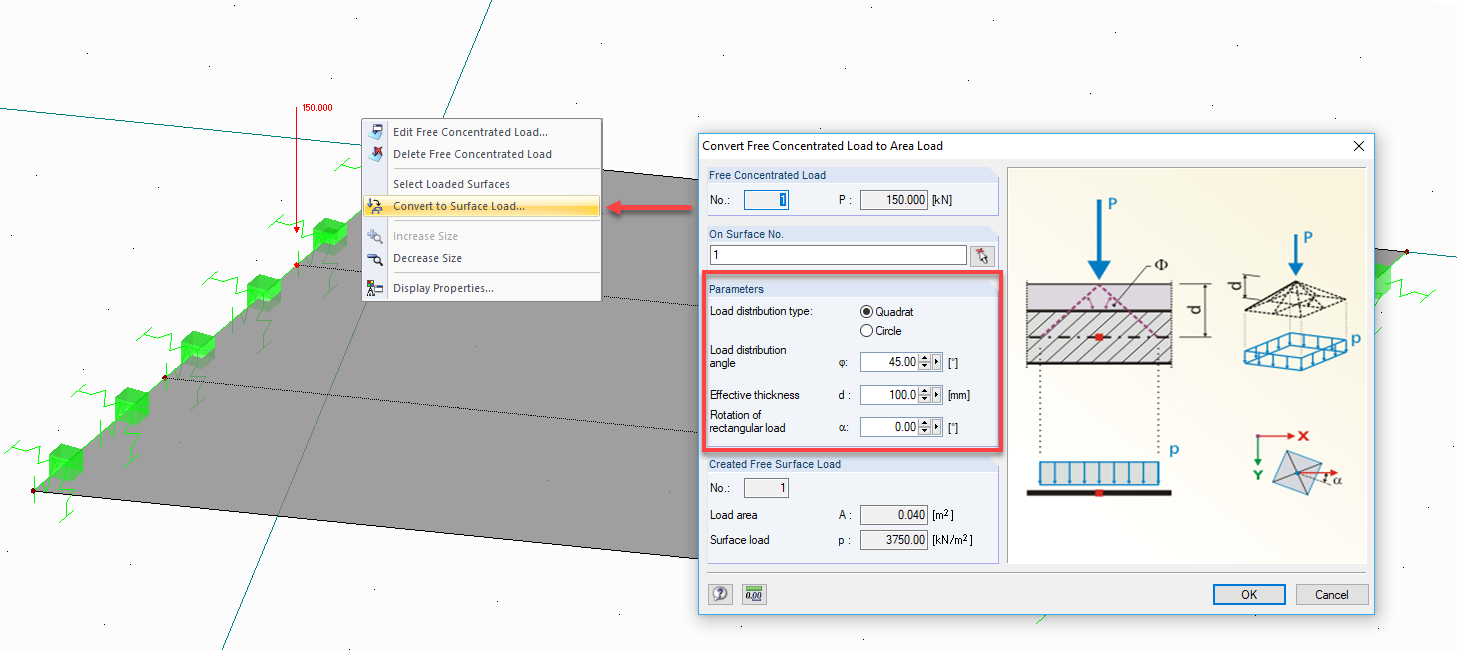Click the Increase Size magnifier icon
Image resolution: width=1457 pixels, height=650 pixels.
click(x=376, y=236)
